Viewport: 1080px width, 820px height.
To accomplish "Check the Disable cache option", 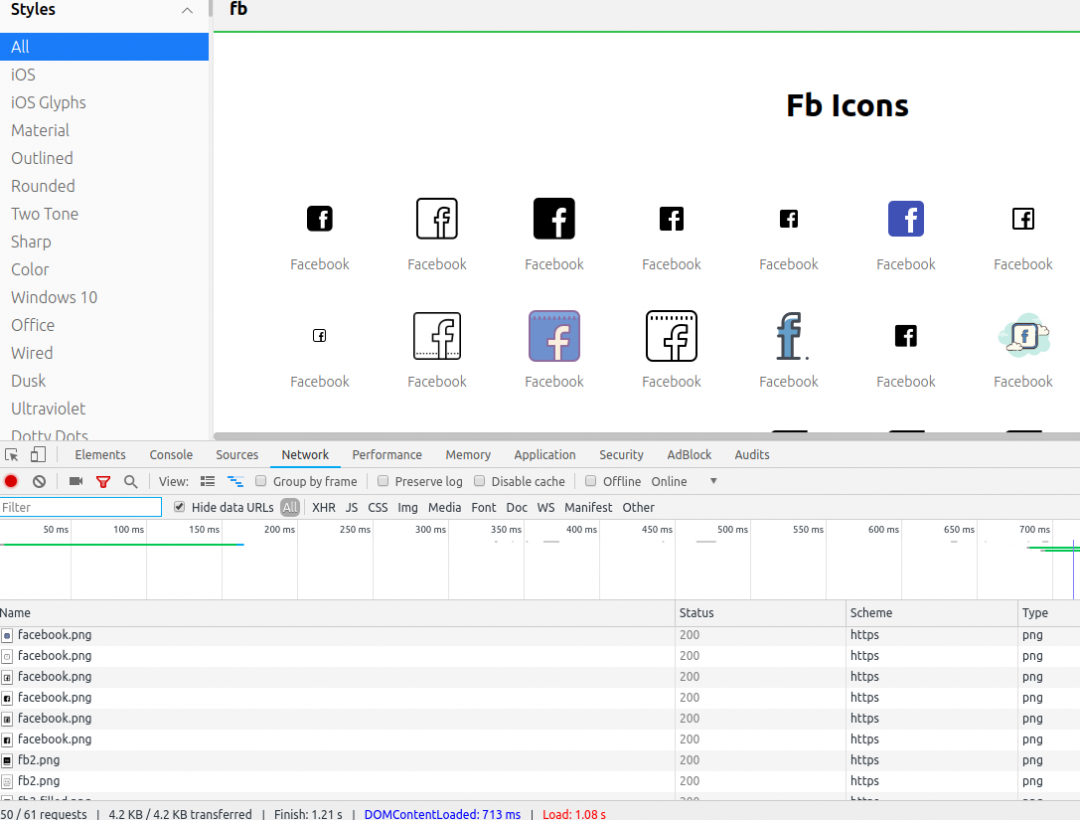I will point(480,481).
